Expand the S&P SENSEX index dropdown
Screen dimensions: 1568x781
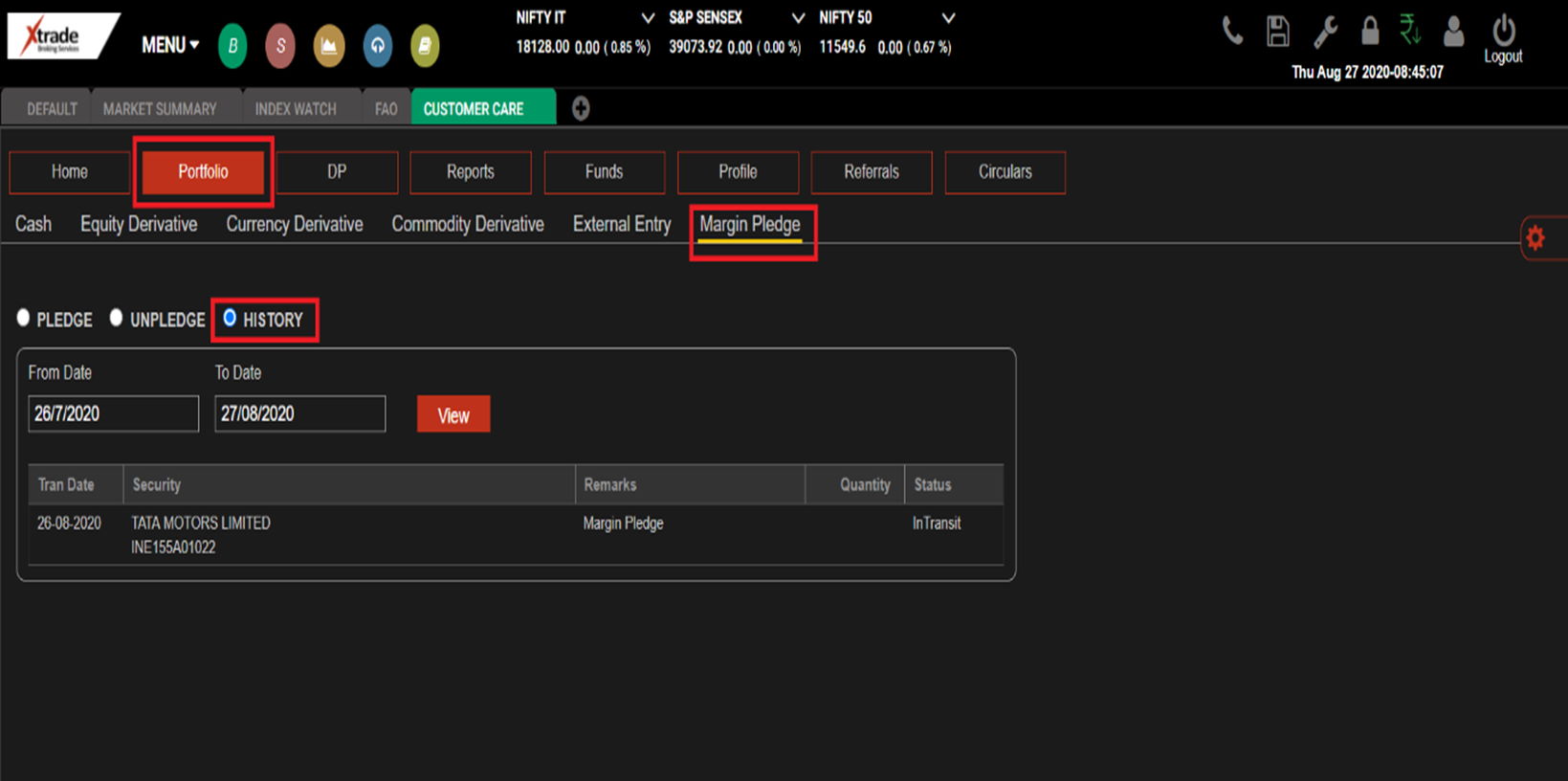coord(798,18)
